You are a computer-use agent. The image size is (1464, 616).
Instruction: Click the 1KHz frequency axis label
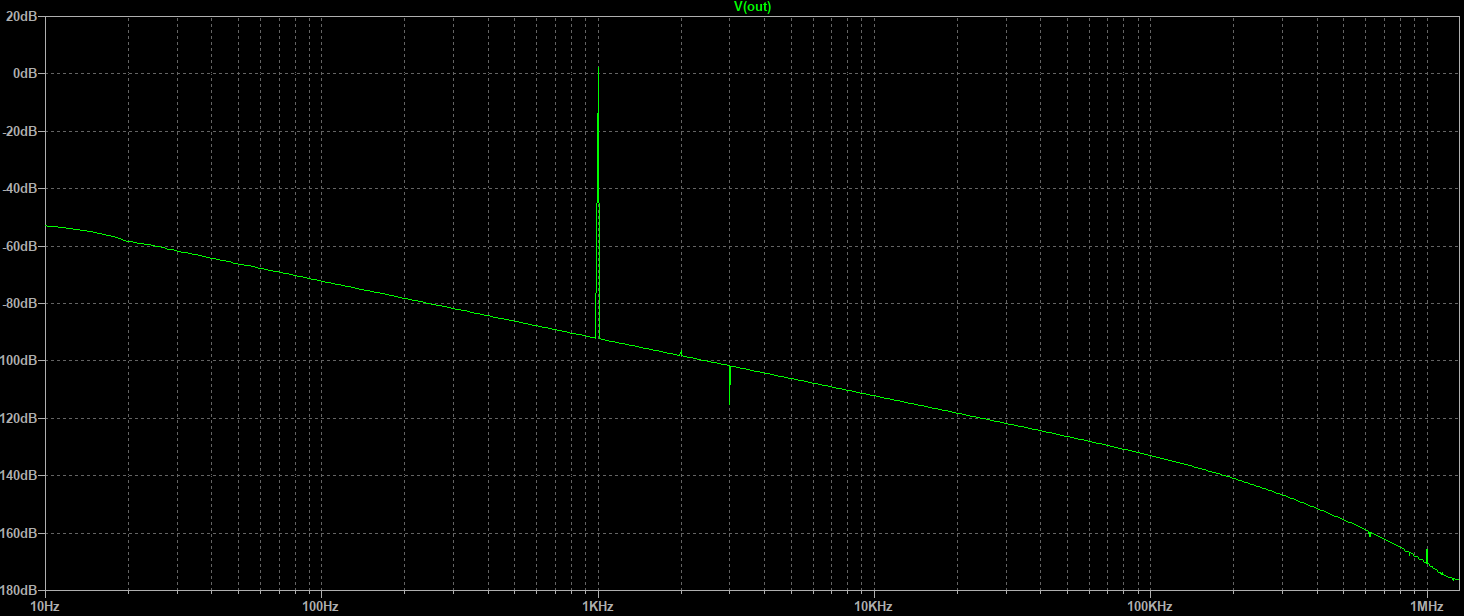click(597, 606)
